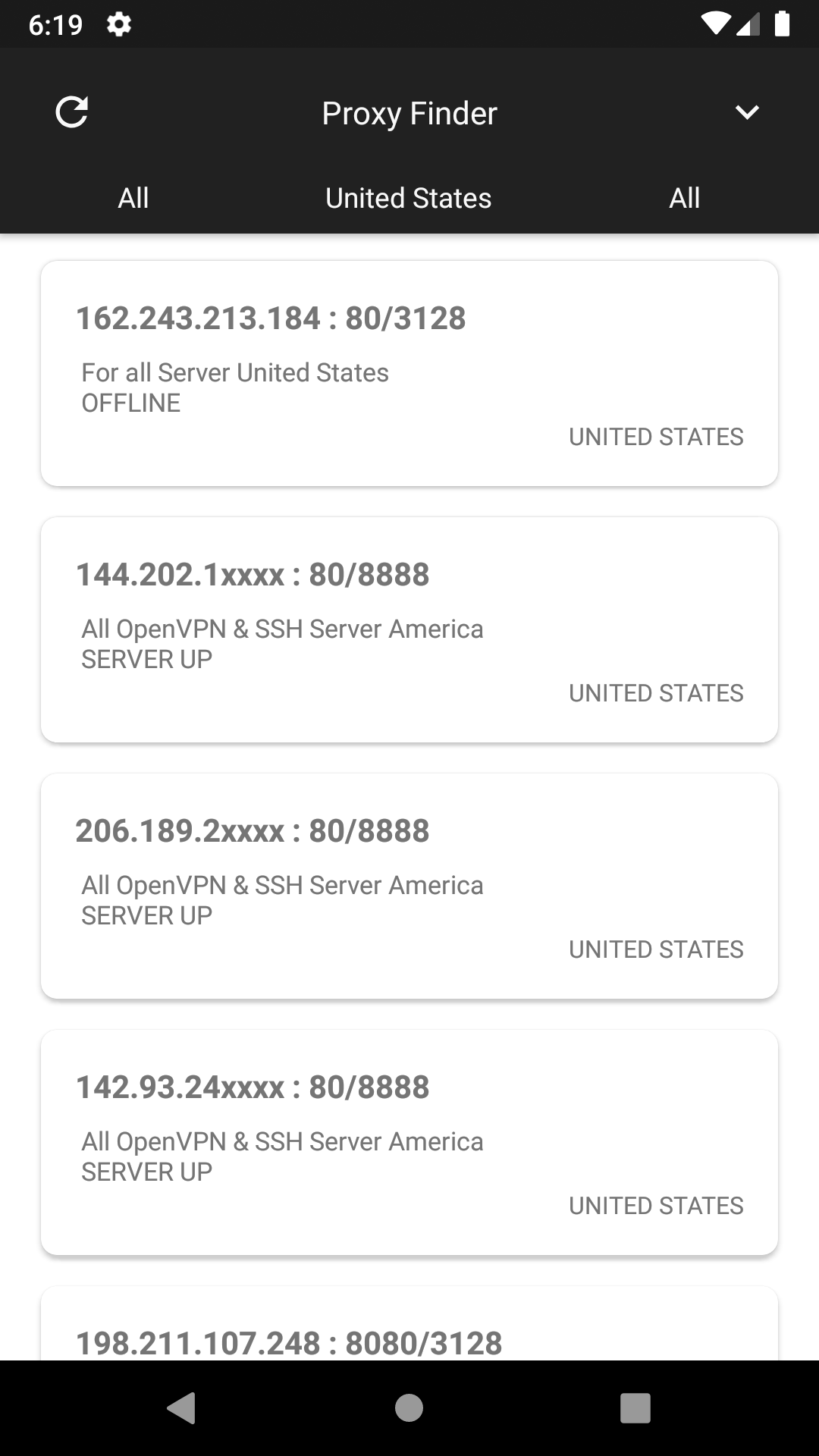
Task: Expand the chevron dropdown beside Proxy Finder
Action: pos(747,112)
